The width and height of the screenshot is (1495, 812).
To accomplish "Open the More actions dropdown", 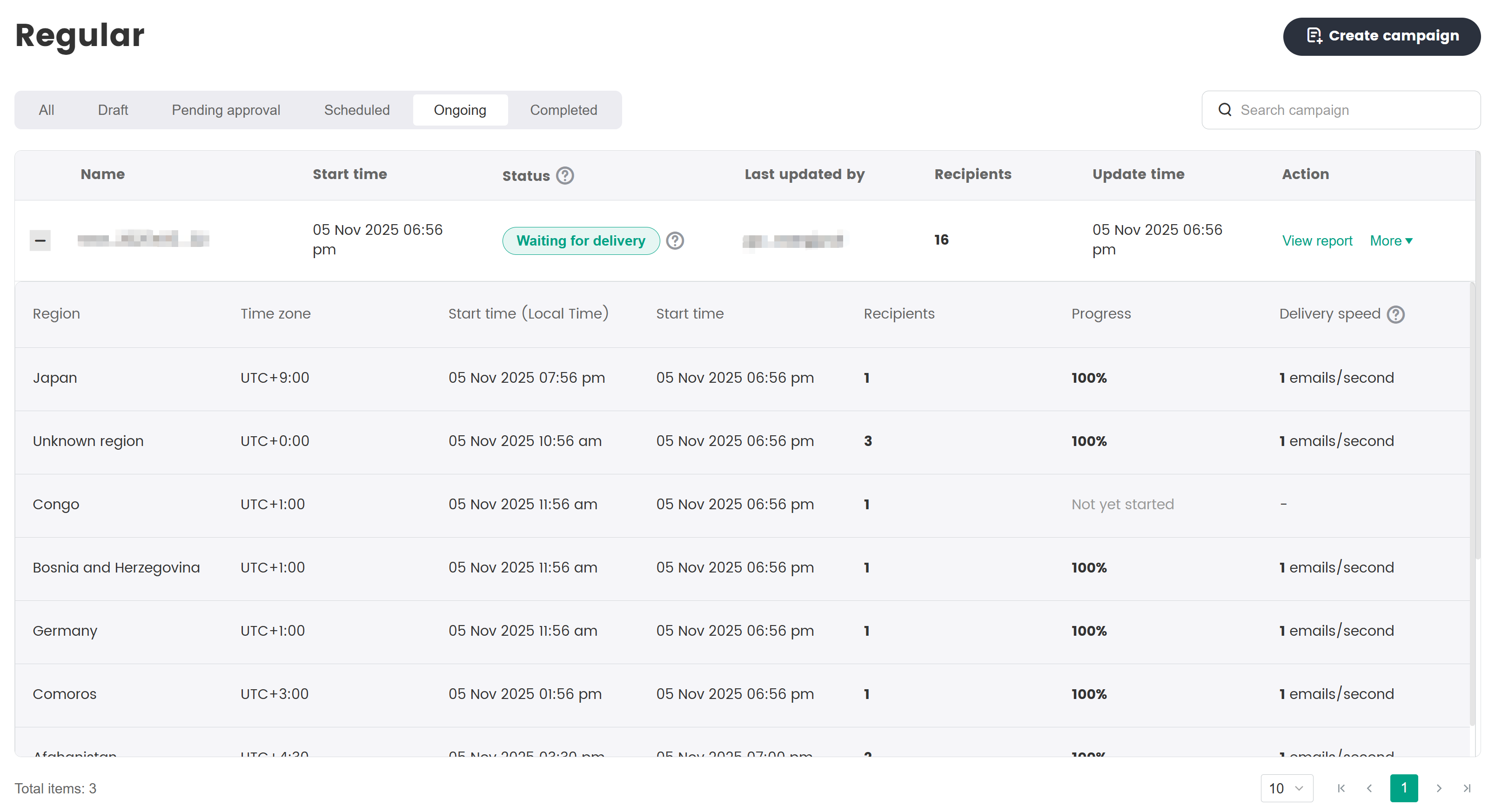I will pyautogui.click(x=1391, y=241).
